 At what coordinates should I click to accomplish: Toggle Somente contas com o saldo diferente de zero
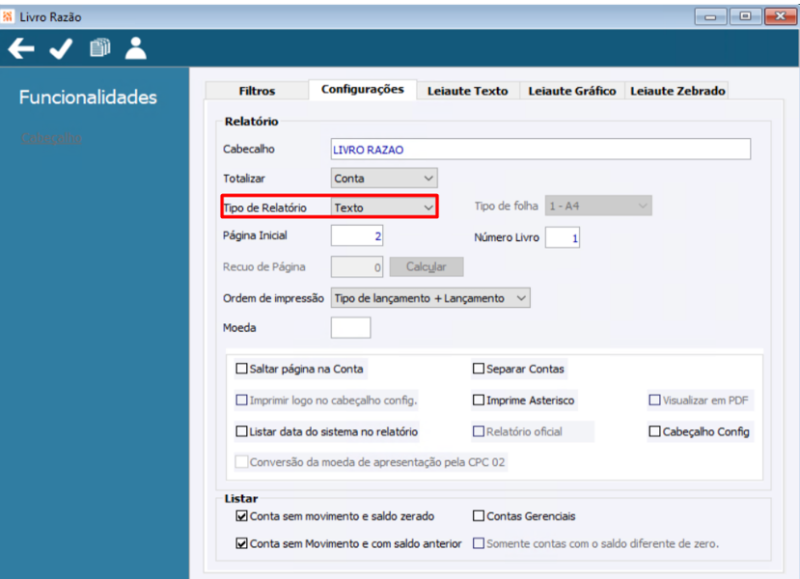(478, 543)
